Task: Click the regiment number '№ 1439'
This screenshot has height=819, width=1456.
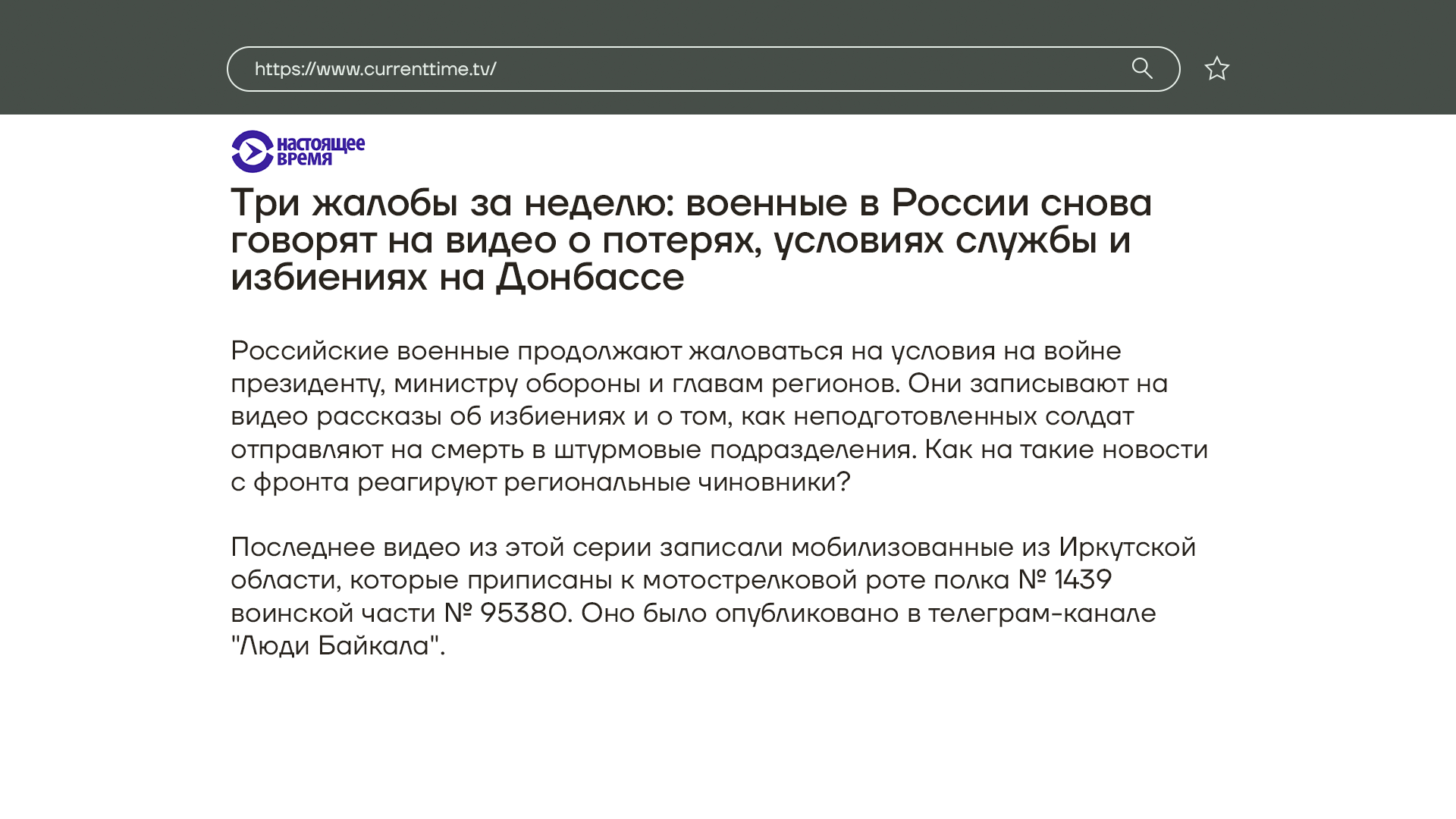Action: click(x=1065, y=580)
